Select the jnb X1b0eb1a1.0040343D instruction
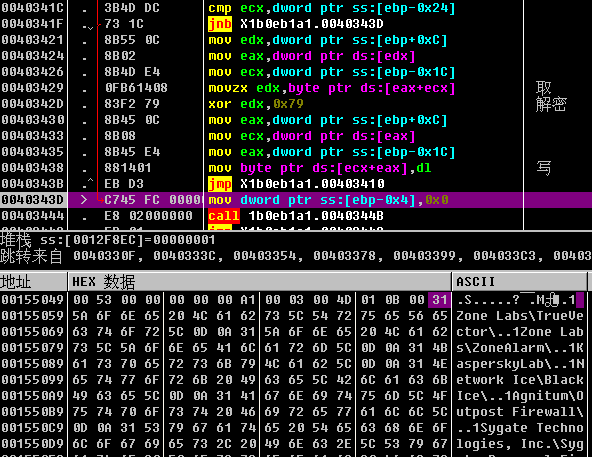This screenshot has height=457, width=592. coord(296,24)
